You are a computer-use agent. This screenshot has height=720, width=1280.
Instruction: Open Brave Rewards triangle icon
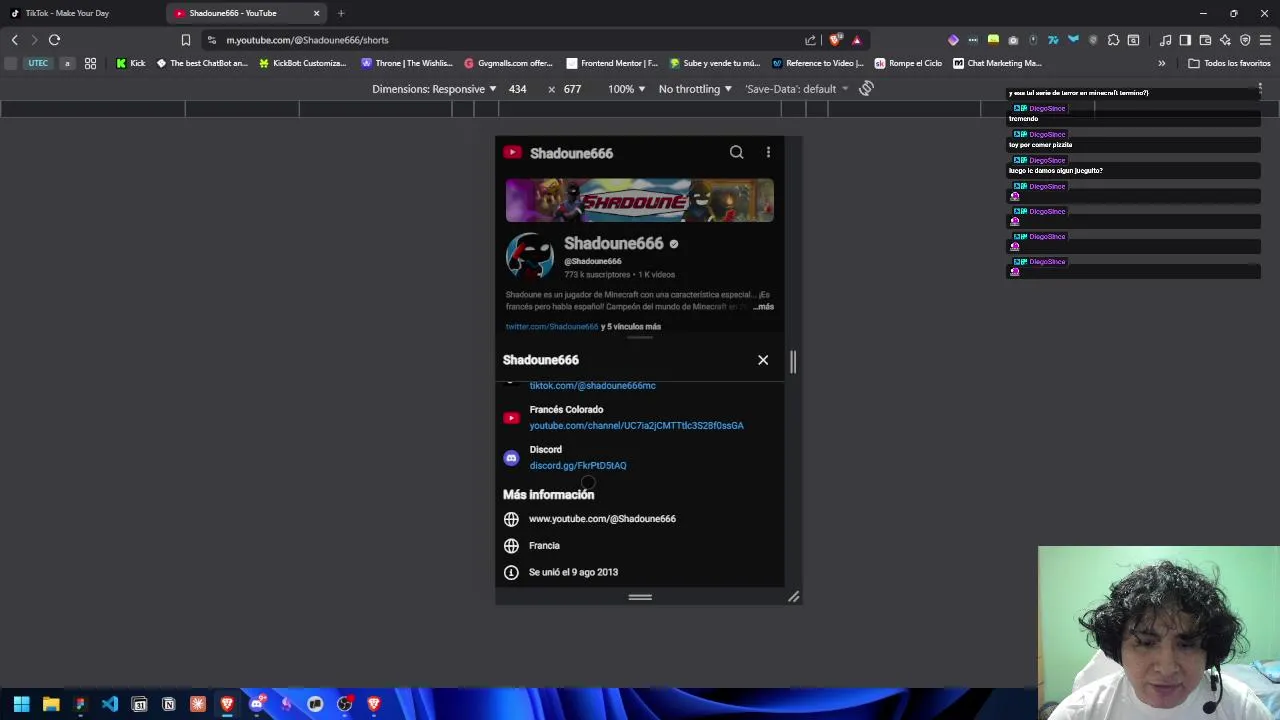pos(856,40)
